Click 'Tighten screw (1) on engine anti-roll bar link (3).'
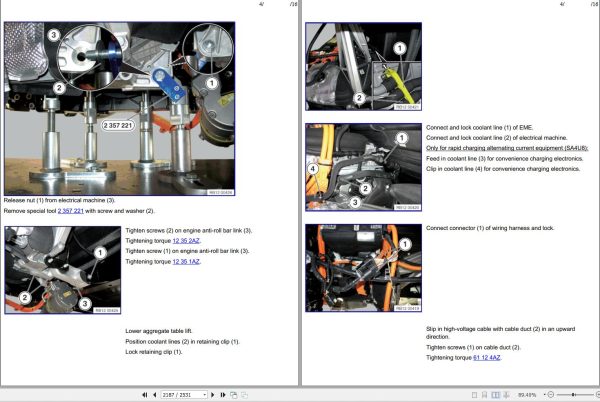Viewport: 600px width, 402px height. 188,251
